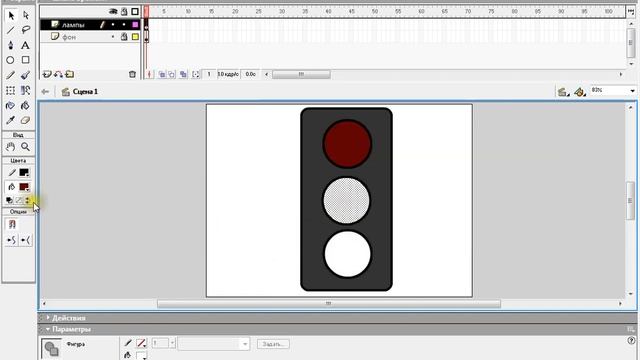Click the Сцена 1 scene label
The height and width of the screenshot is (360, 640).
click(85, 92)
